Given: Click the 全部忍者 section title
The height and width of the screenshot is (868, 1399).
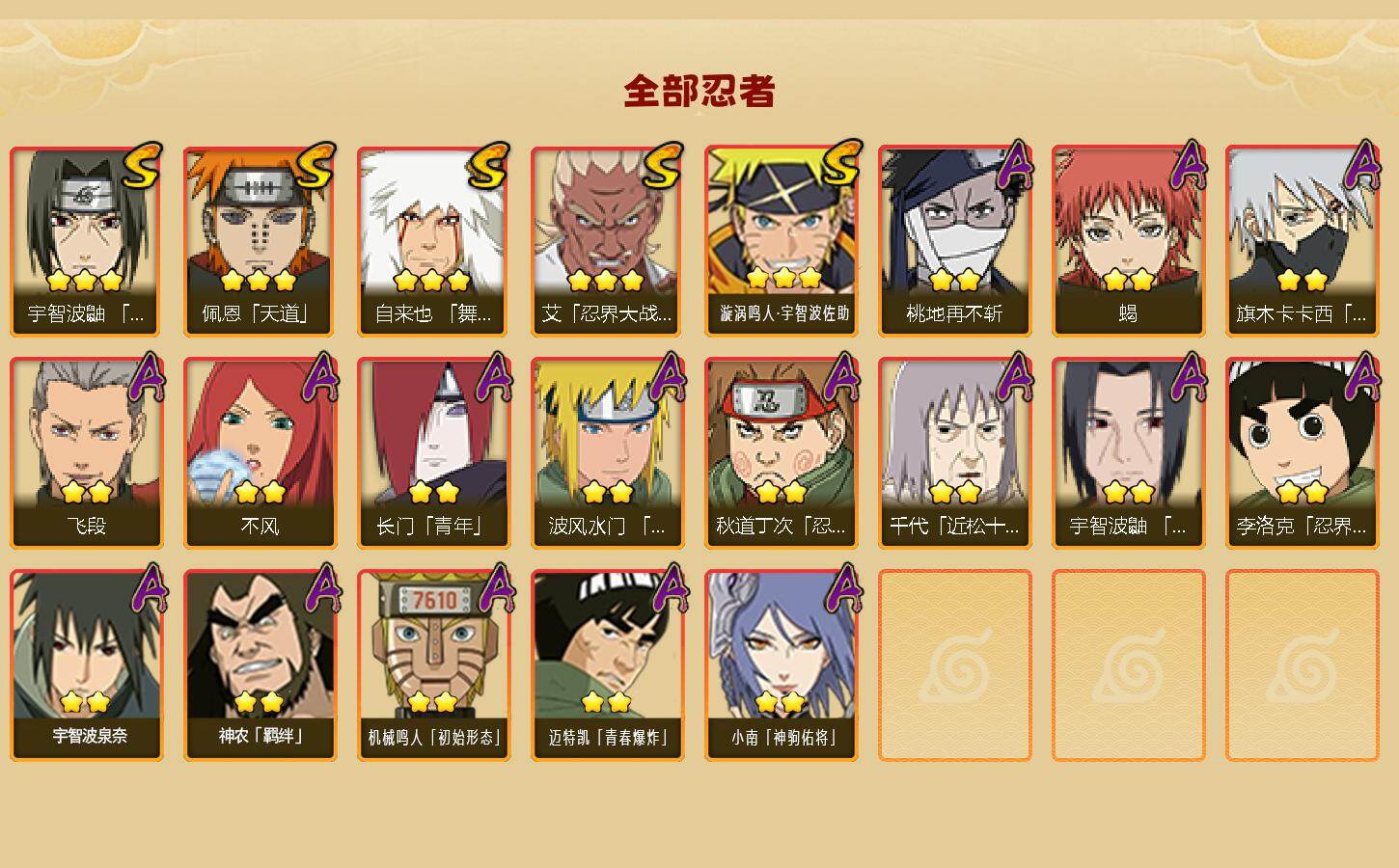Looking at the screenshot, I should click(699, 92).
